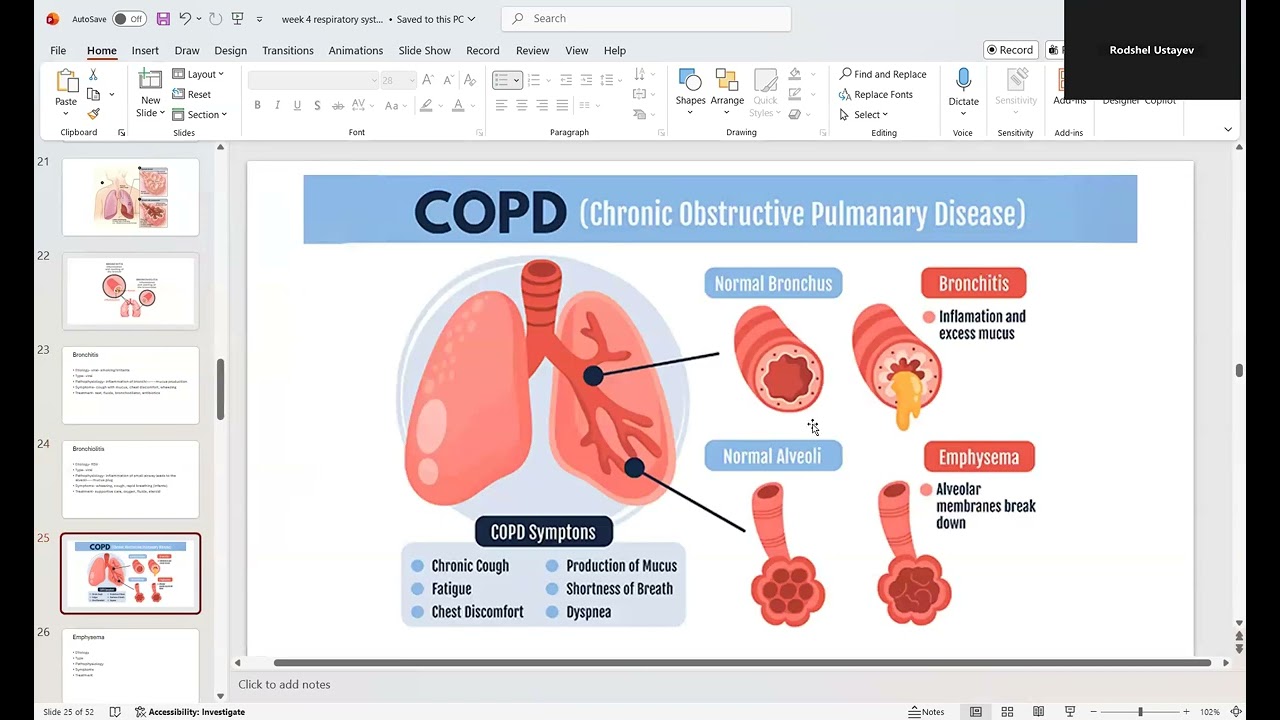Collapse the ribbon chevron
Viewport: 1280px width, 720px height.
pos(1228,129)
